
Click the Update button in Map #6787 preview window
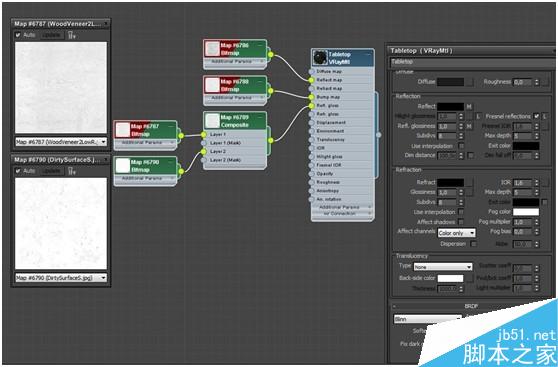tap(52, 35)
